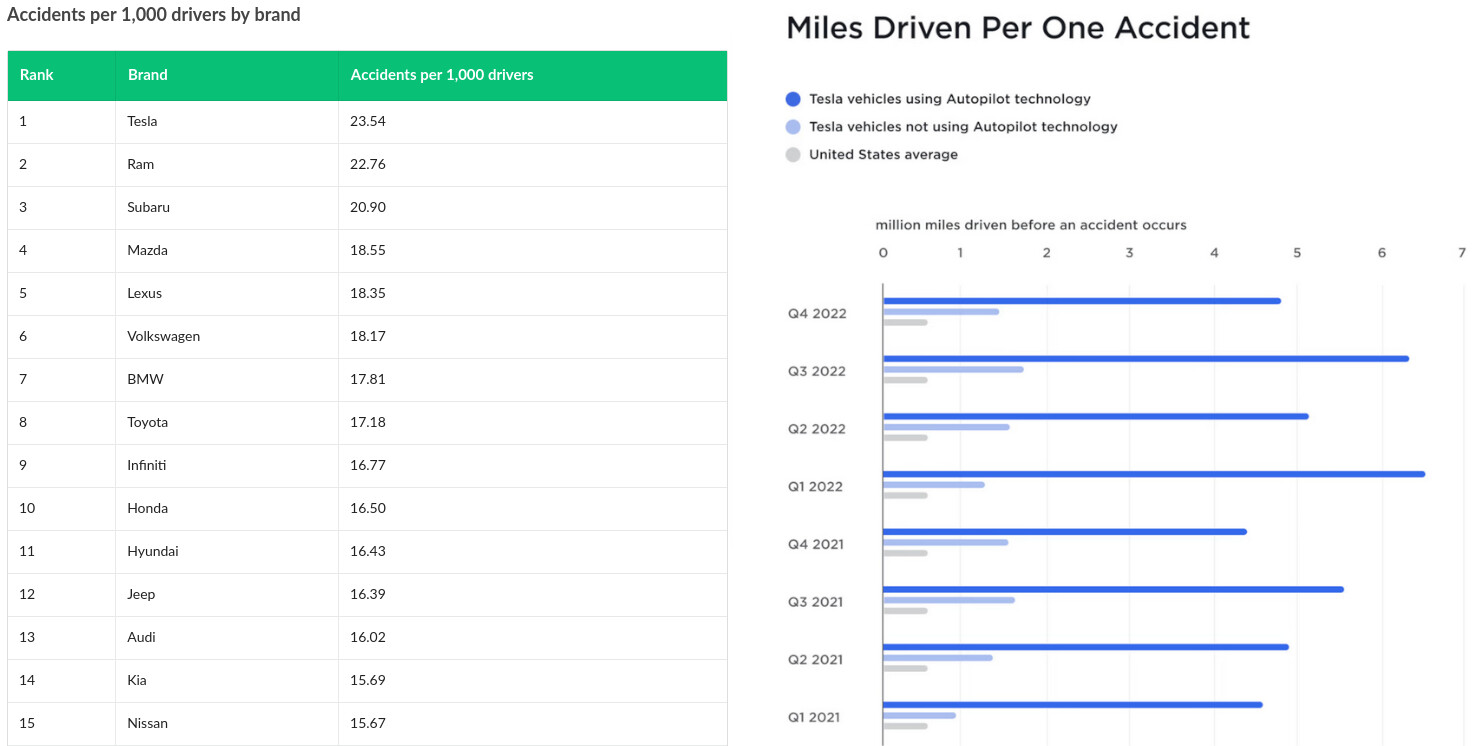Image resolution: width=1476 pixels, height=746 pixels.
Task: Click the Tesla vehicles using Autopilot legend text
Action: point(950,99)
